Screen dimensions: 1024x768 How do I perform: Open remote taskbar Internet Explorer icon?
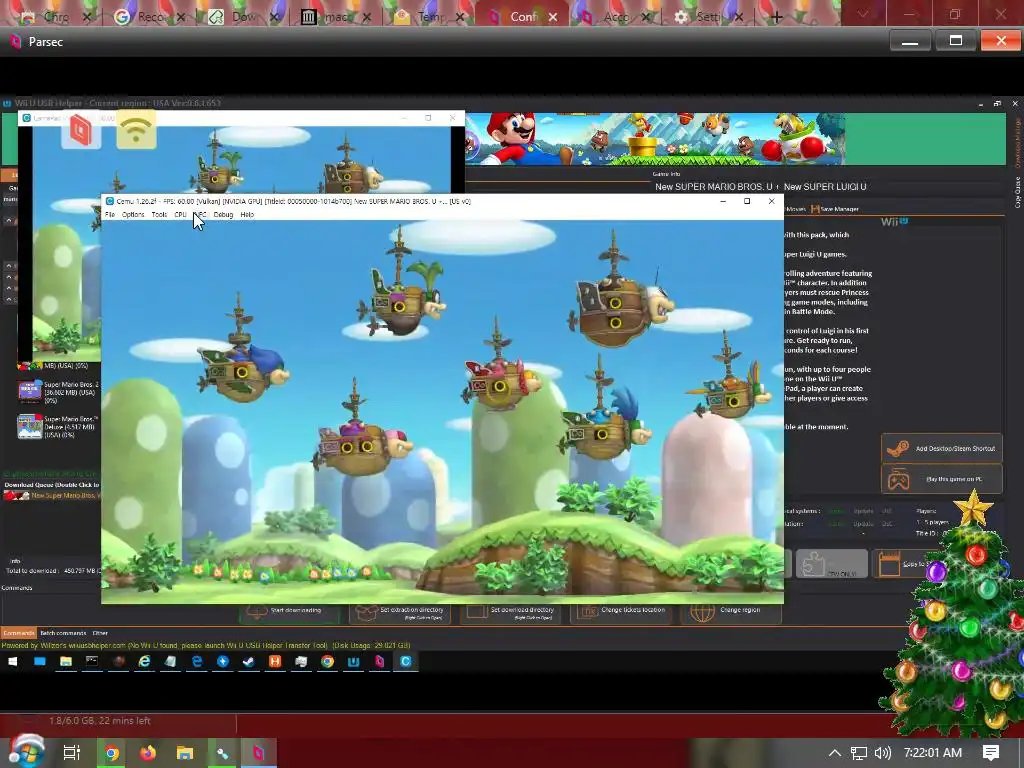[144, 662]
